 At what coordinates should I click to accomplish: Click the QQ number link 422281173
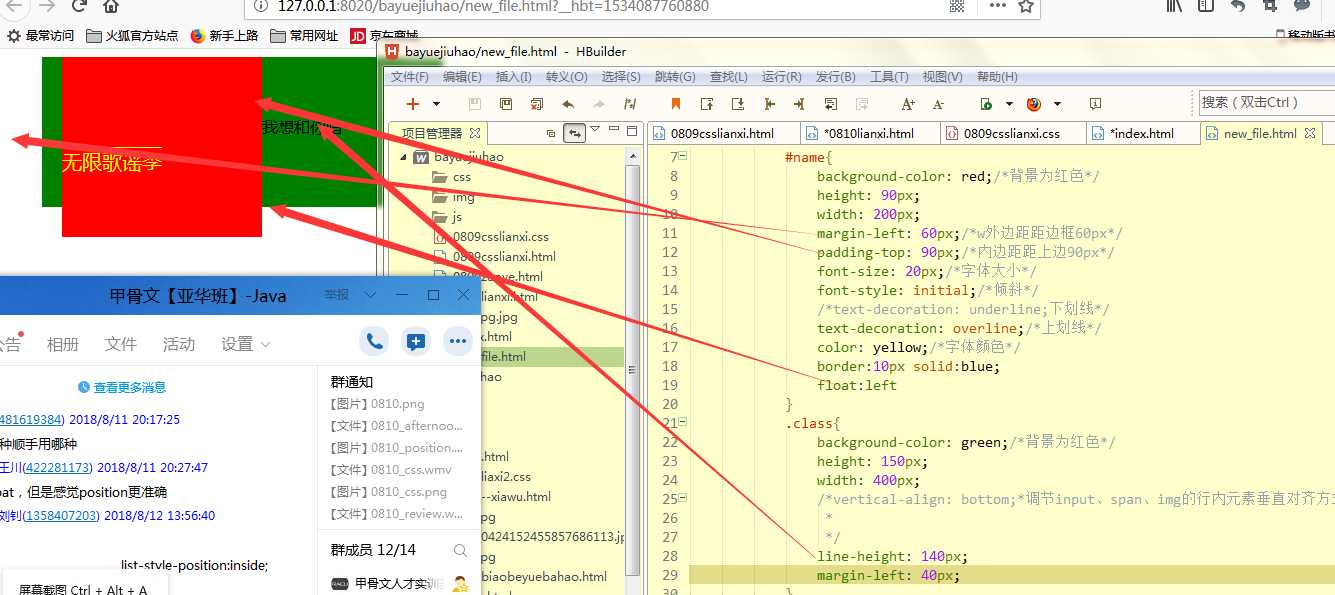click(59, 467)
